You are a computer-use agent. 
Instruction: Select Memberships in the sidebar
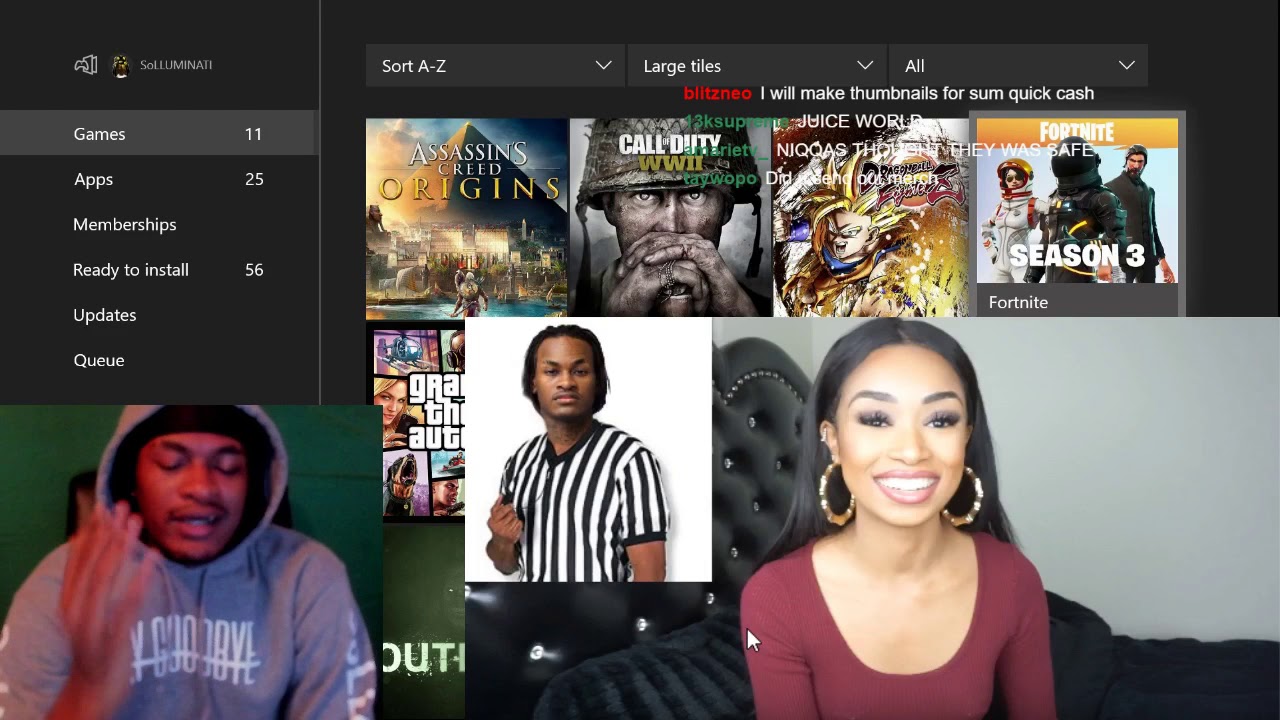158,224
